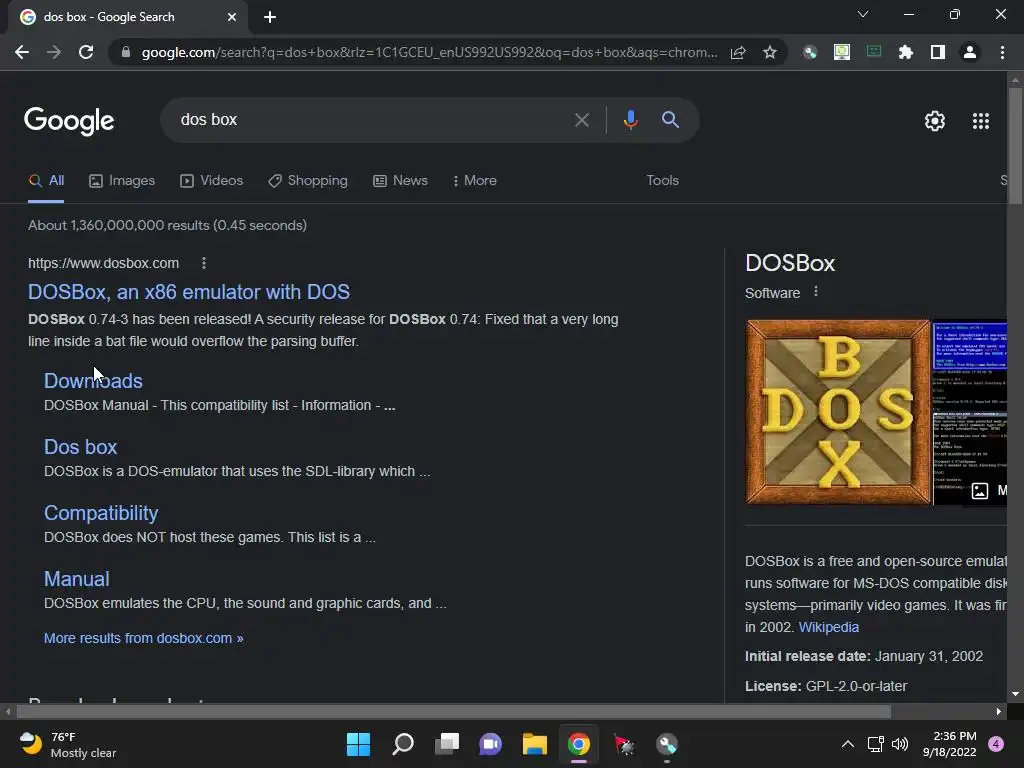
Task: Open the Compatibility sitelink
Action: pyautogui.click(x=101, y=513)
